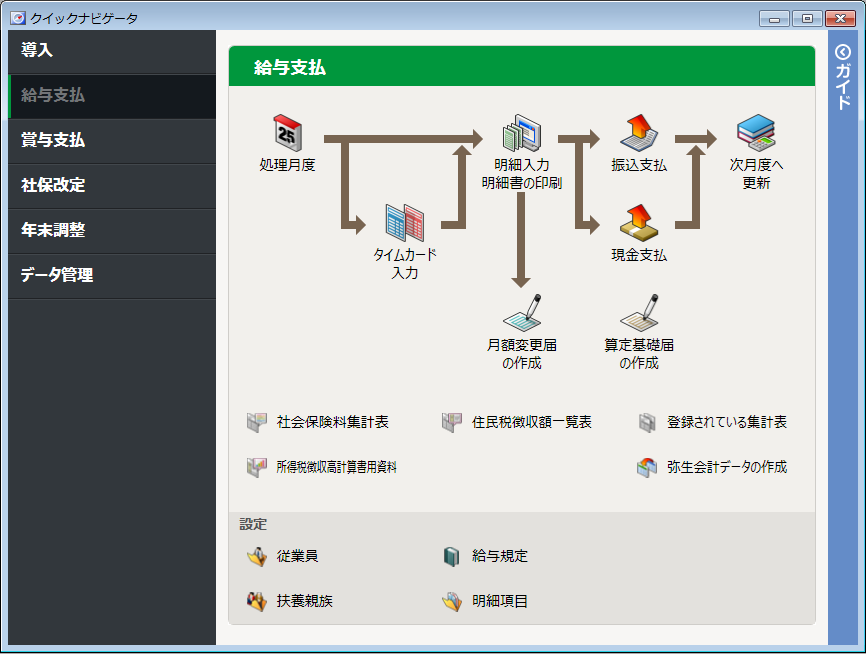Click the 処理月度 calendar icon

pyautogui.click(x=287, y=132)
